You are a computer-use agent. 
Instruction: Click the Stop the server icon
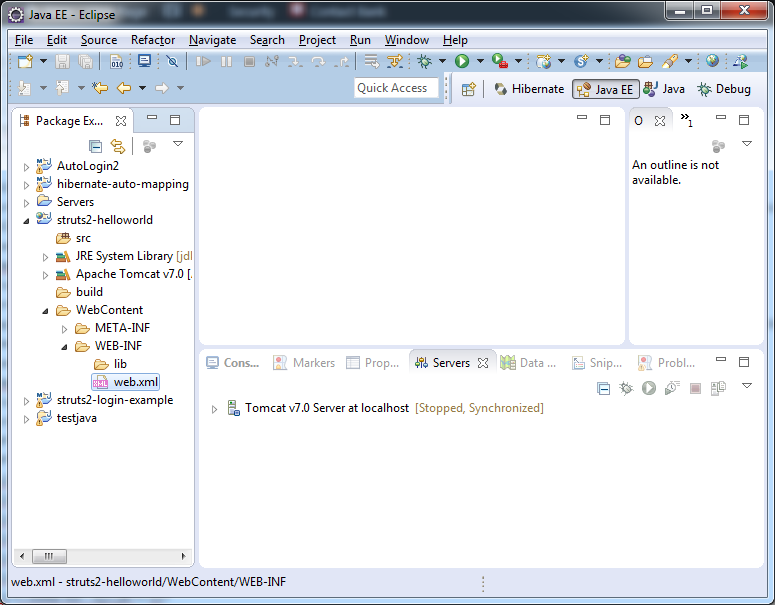point(695,388)
